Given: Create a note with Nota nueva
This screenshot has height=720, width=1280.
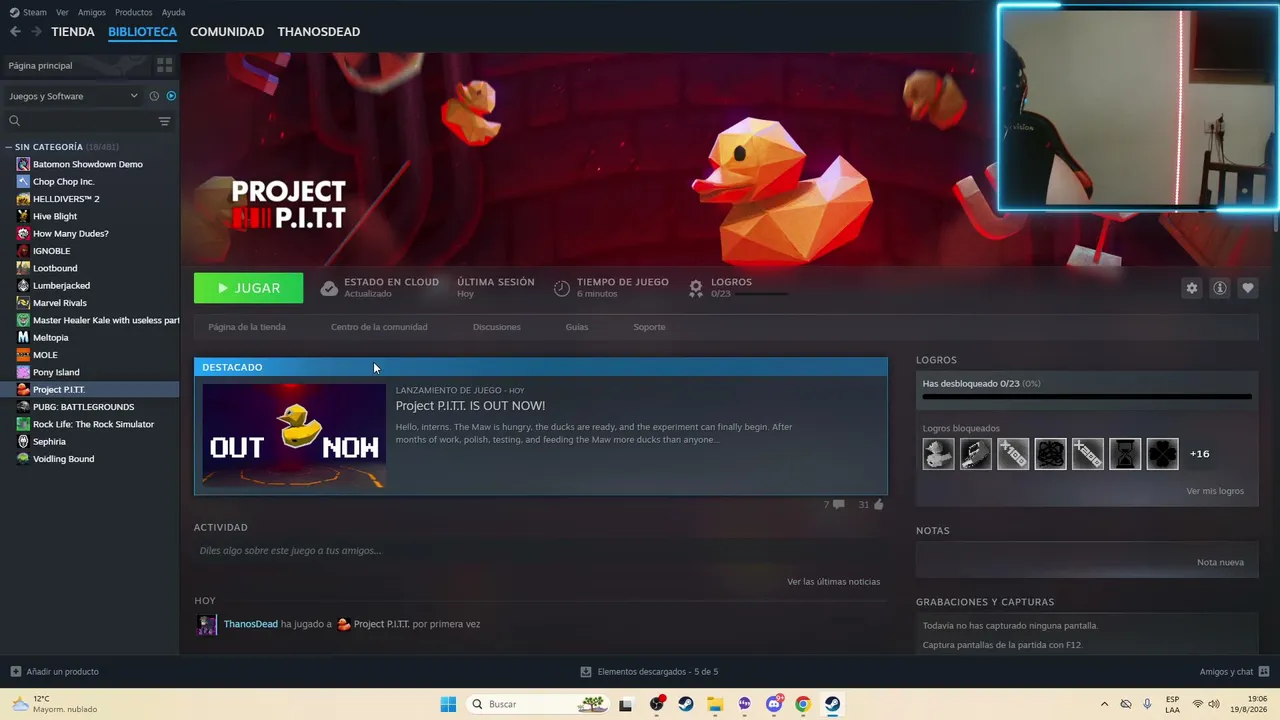Looking at the screenshot, I should [1220, 562].
